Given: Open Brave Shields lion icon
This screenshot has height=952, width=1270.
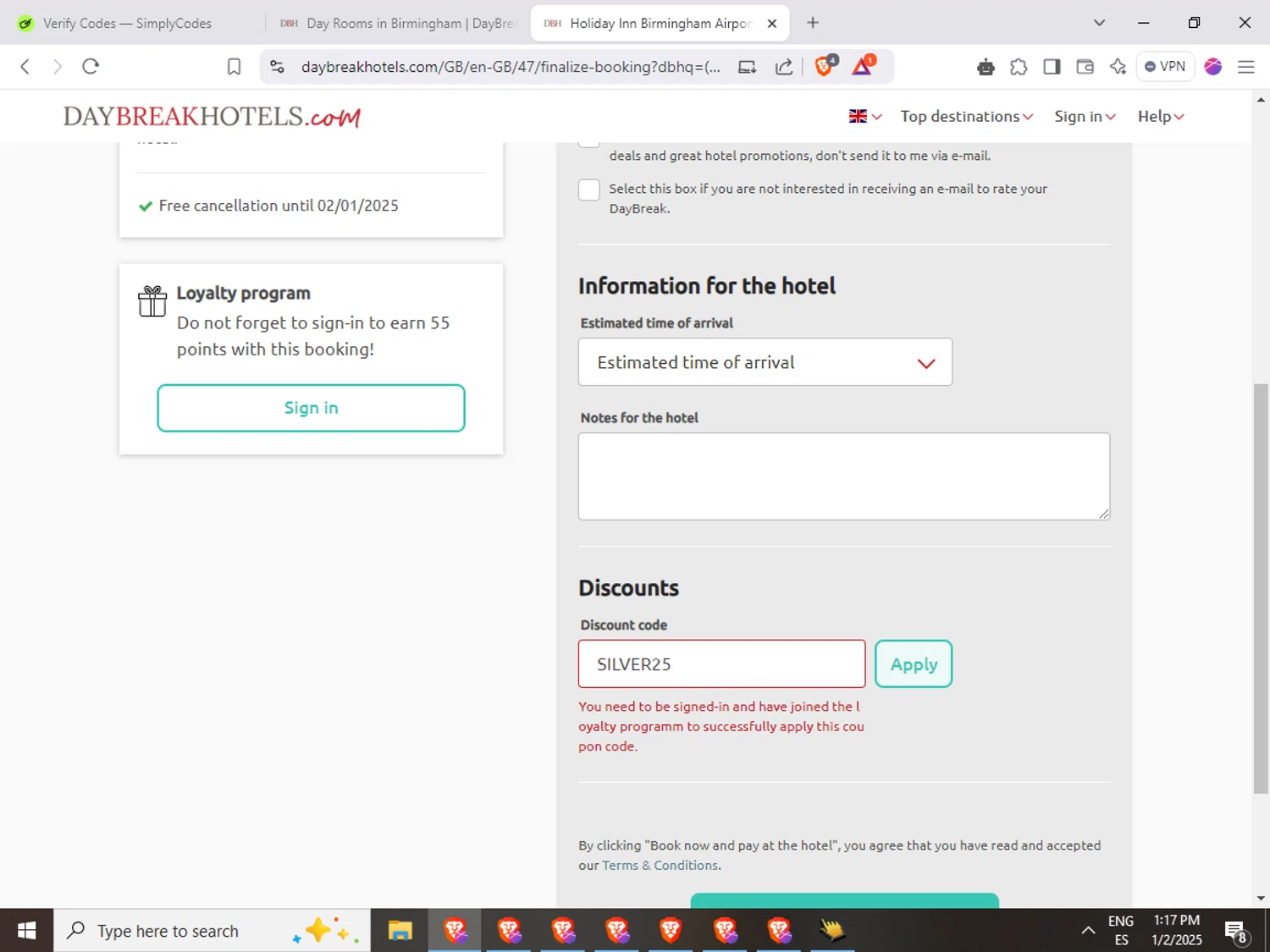Looking at the screenshot, I should (825, 66).
